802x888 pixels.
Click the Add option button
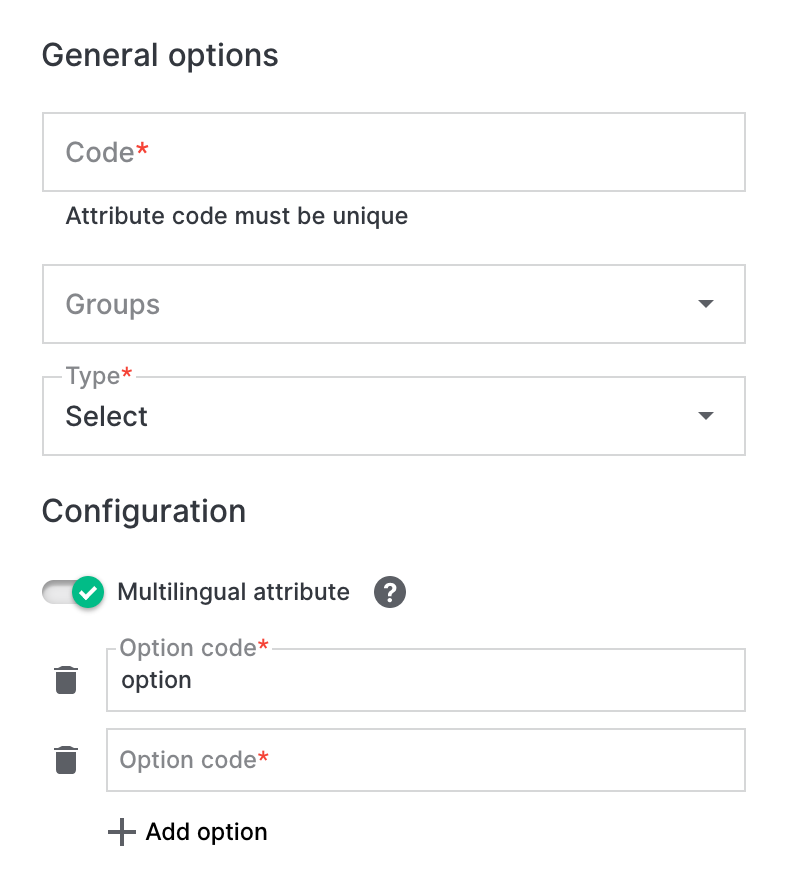point(188,831)
